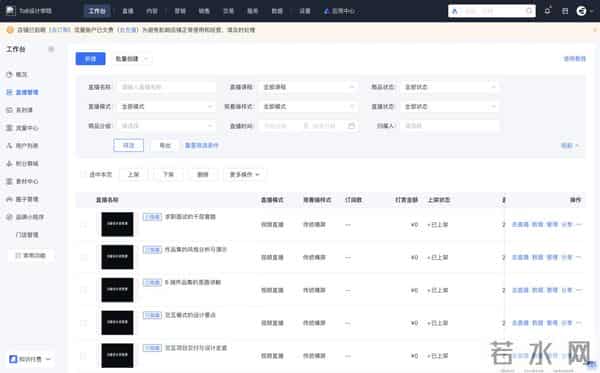Click the 积分商城 sidebar icon
The width and height of the screenshot is (600, 373).
point(9,164)
